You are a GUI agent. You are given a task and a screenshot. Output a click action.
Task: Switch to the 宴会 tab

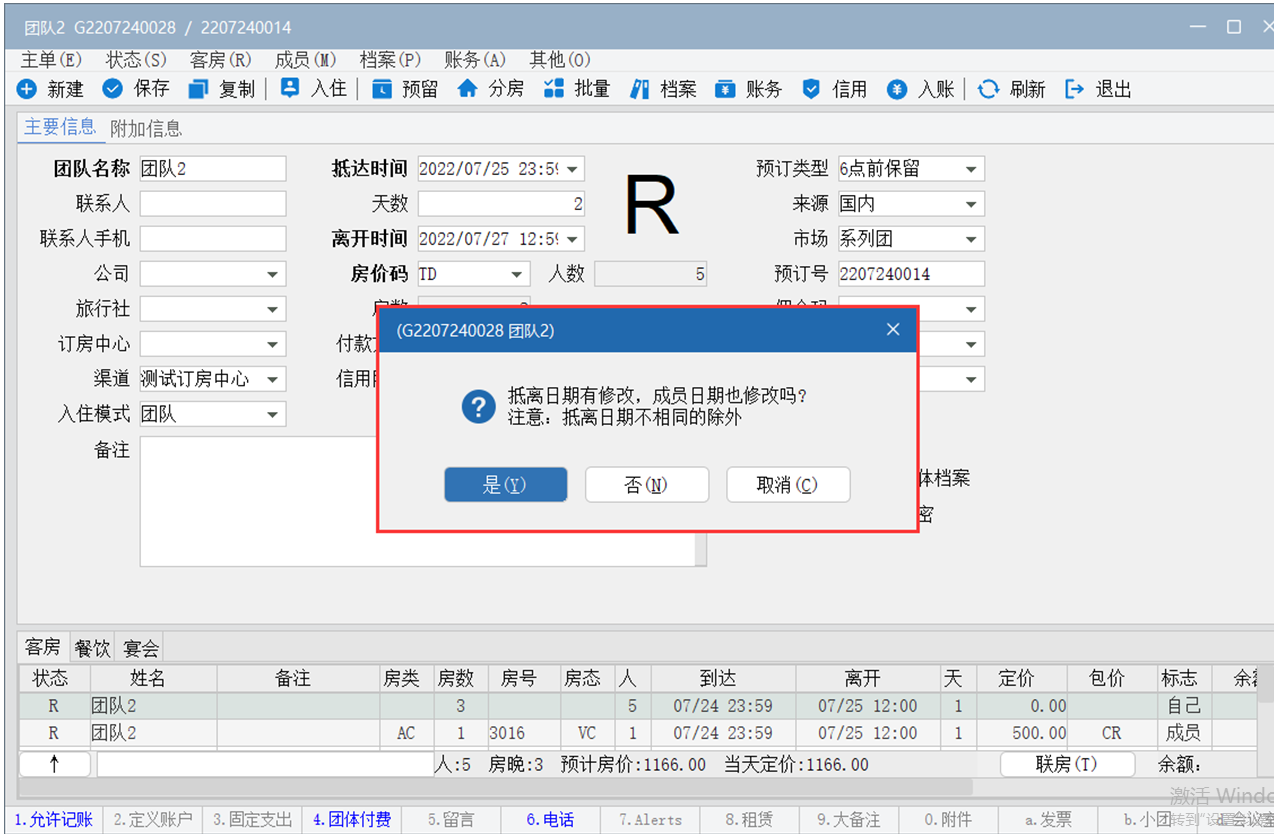(141, 648)
